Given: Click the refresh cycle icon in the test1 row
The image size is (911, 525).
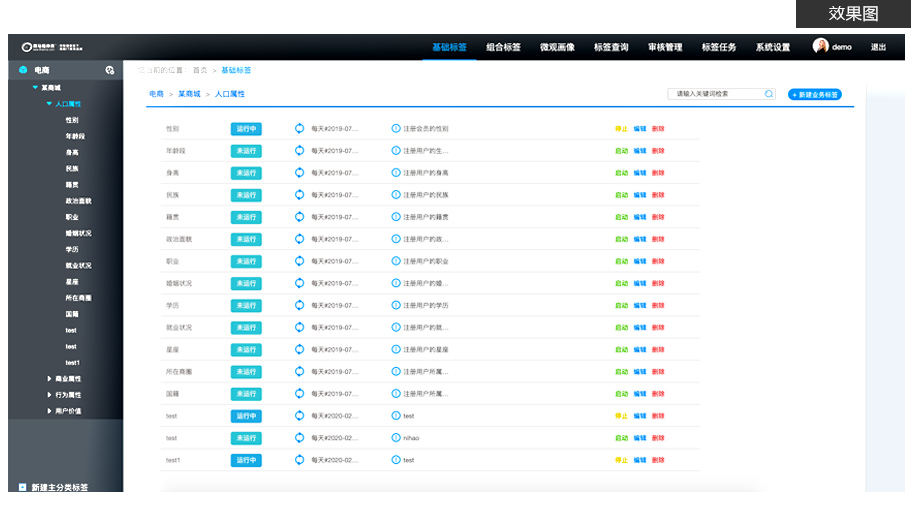Looking at the screenshot, I should tap(299, 460).
